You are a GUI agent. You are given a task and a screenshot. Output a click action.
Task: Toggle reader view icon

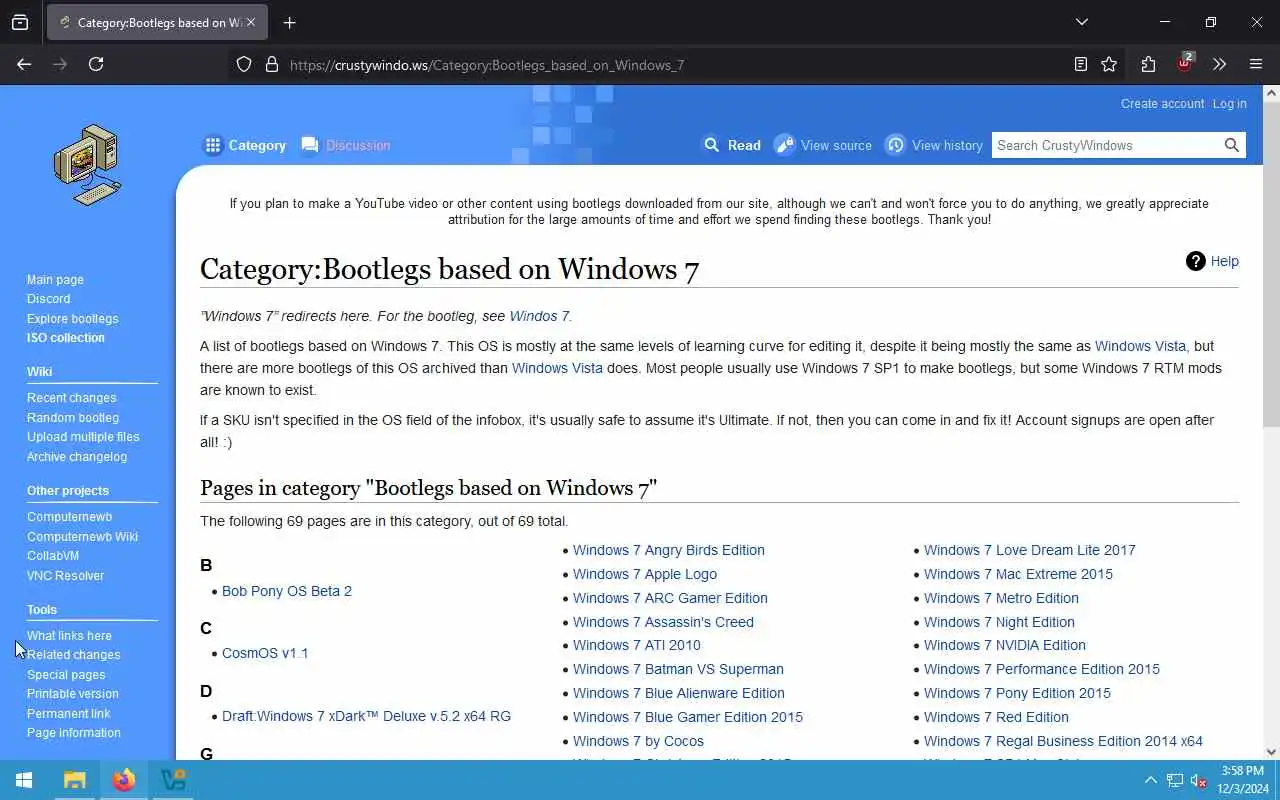[1080, 64]
